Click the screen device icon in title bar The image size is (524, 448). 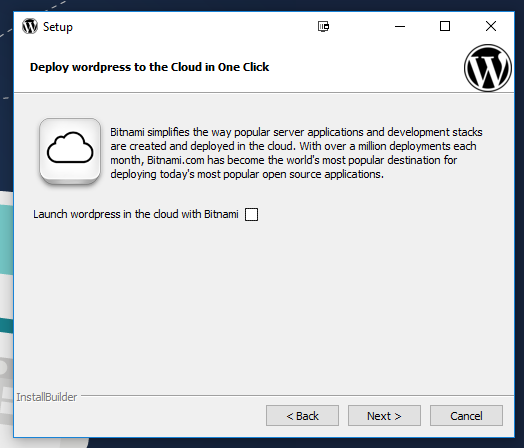(323, 26)
